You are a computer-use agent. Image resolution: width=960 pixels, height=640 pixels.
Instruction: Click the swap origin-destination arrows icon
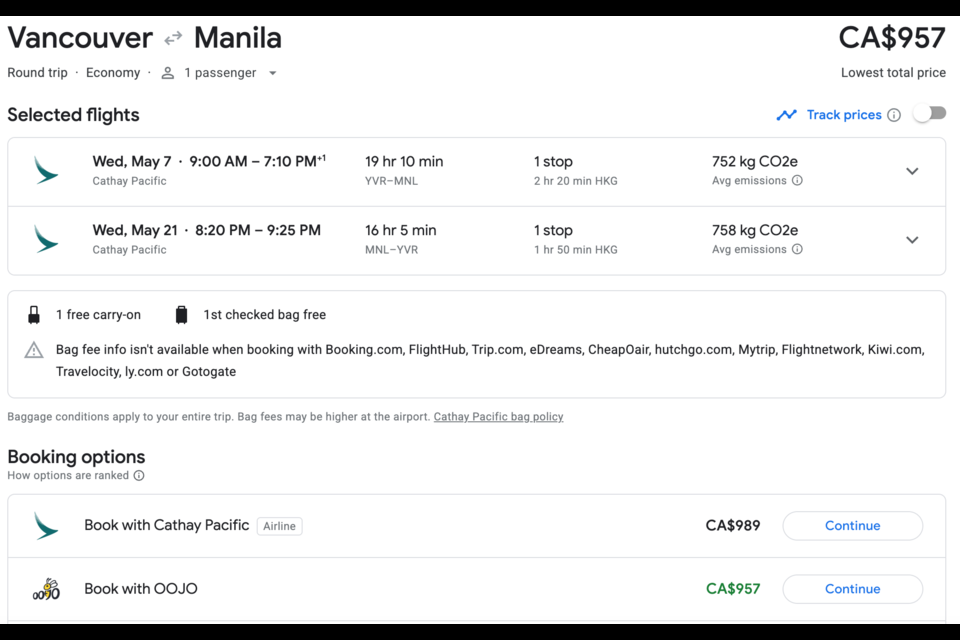(x=173, y=38)
